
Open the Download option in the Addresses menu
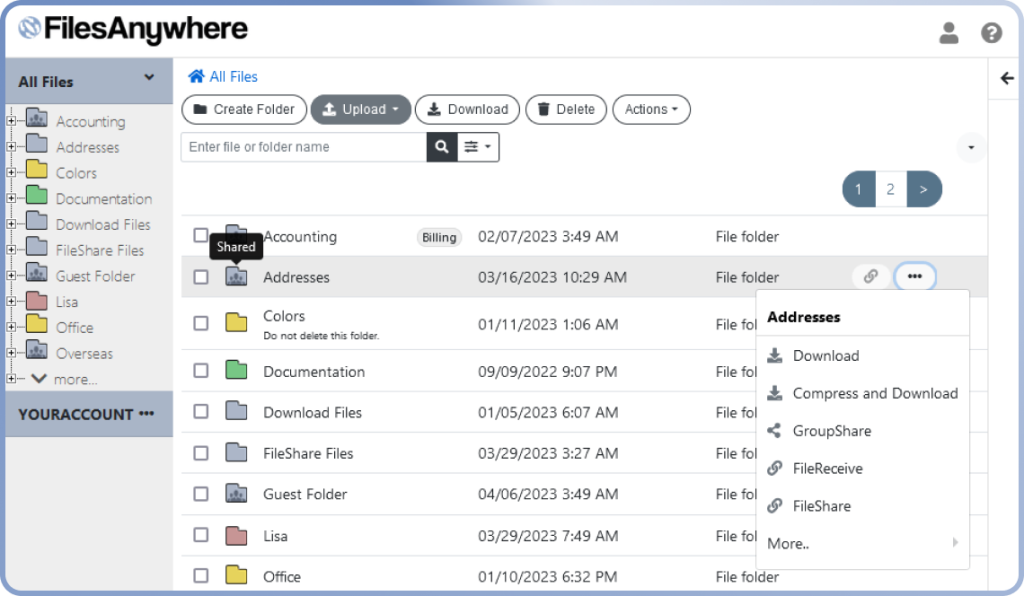pyautogui.click(x=824, y=355)
